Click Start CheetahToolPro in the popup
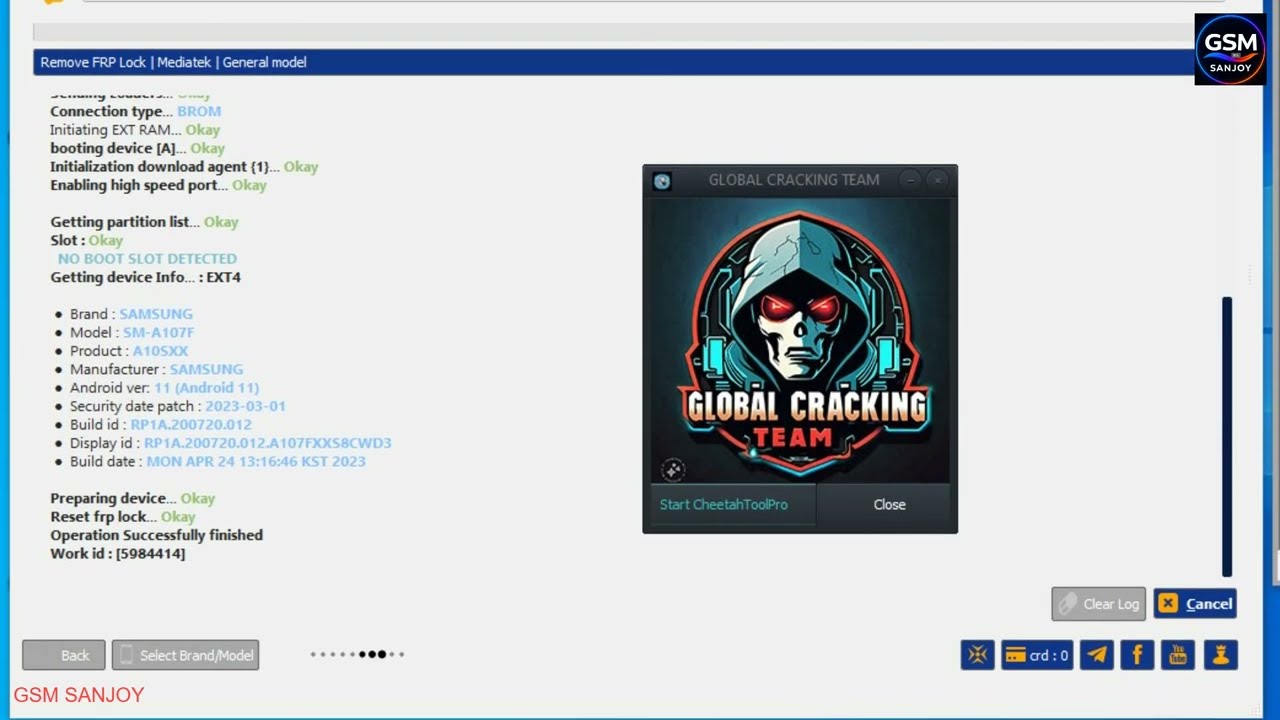1280x720 pixels. point(733,505)
